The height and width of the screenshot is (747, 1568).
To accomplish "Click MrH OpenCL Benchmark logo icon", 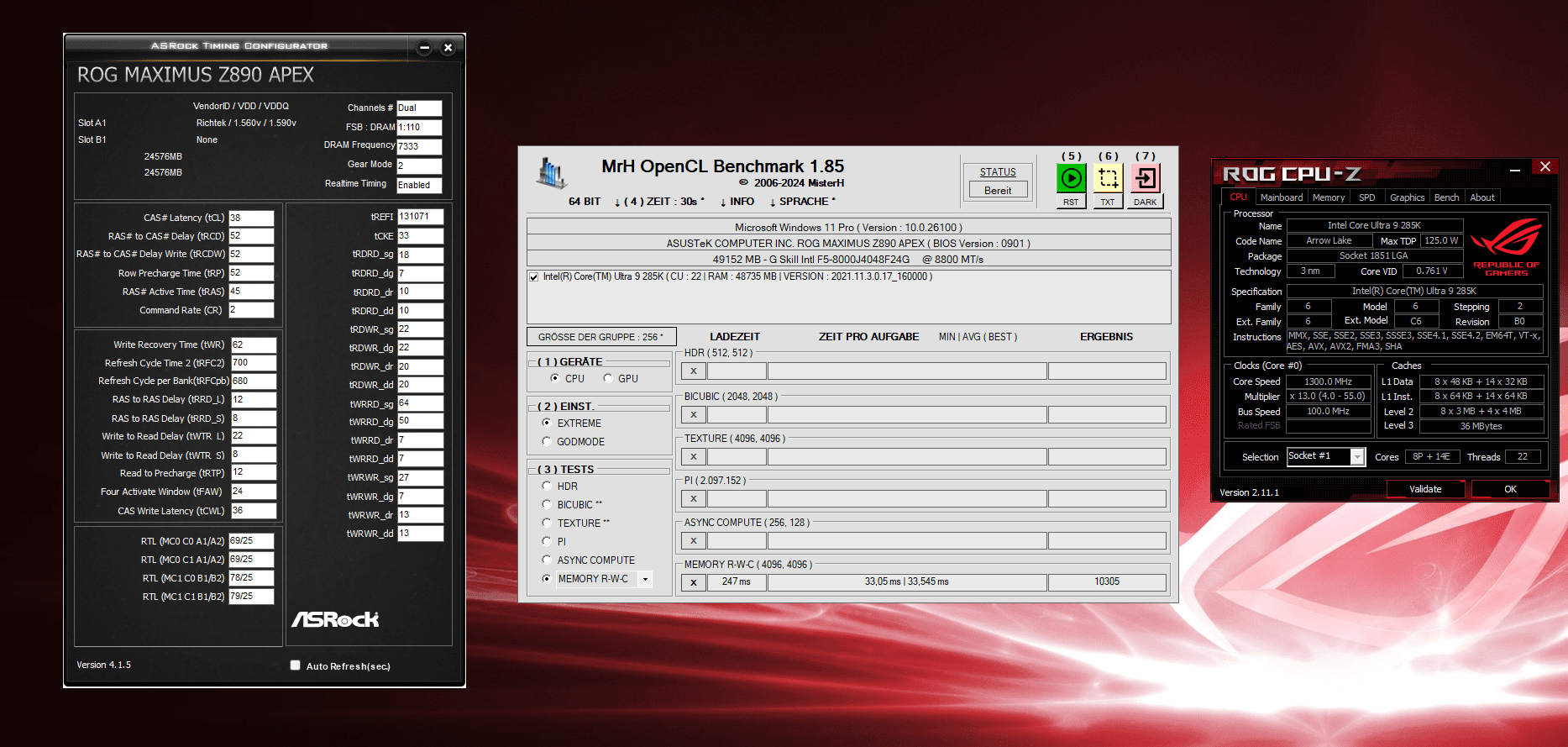I will coord(552,172).
